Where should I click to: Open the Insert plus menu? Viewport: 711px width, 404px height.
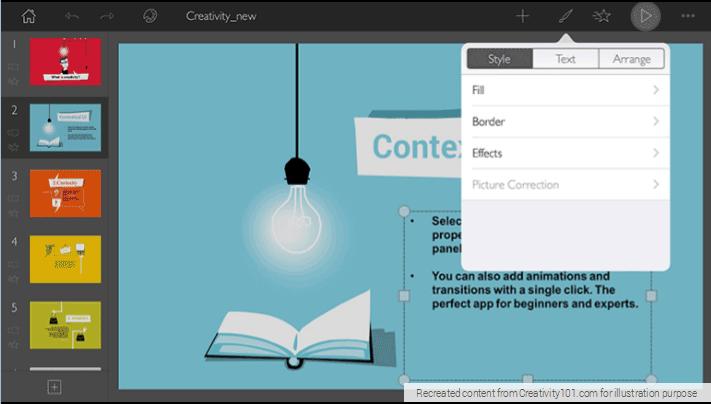pos(522,16)
